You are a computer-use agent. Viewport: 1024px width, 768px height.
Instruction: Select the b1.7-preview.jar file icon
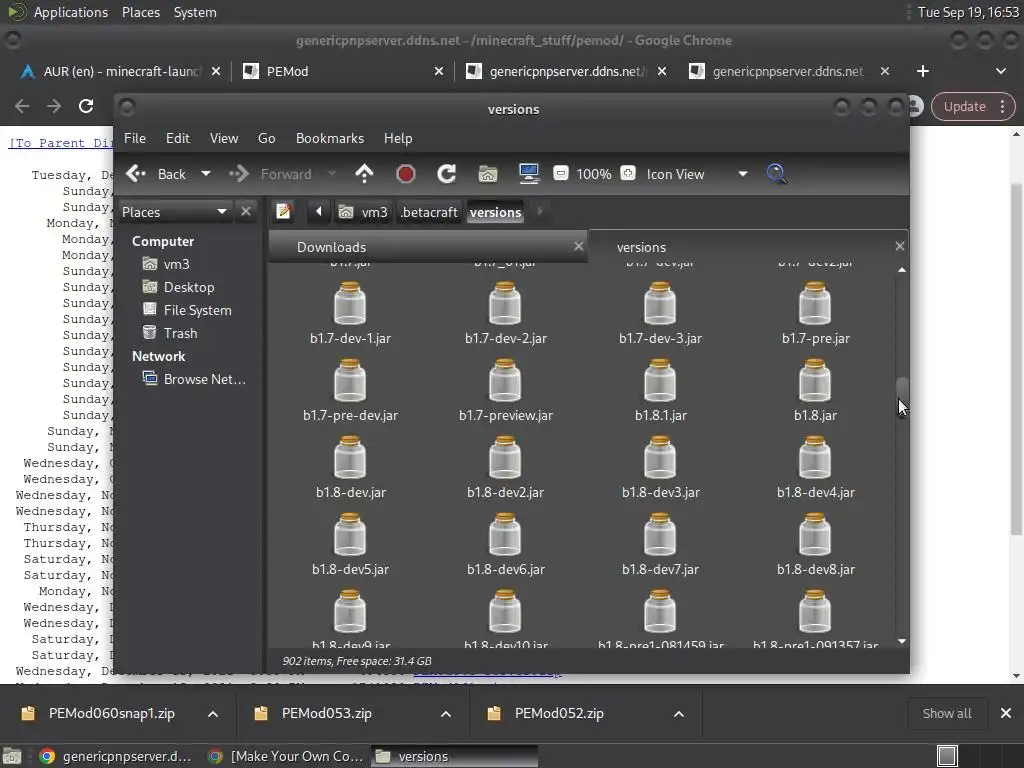(505, 381)
